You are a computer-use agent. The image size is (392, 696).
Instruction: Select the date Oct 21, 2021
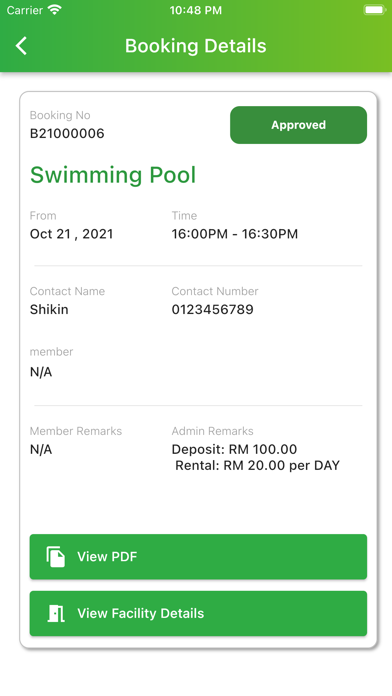tap(71, 234)
